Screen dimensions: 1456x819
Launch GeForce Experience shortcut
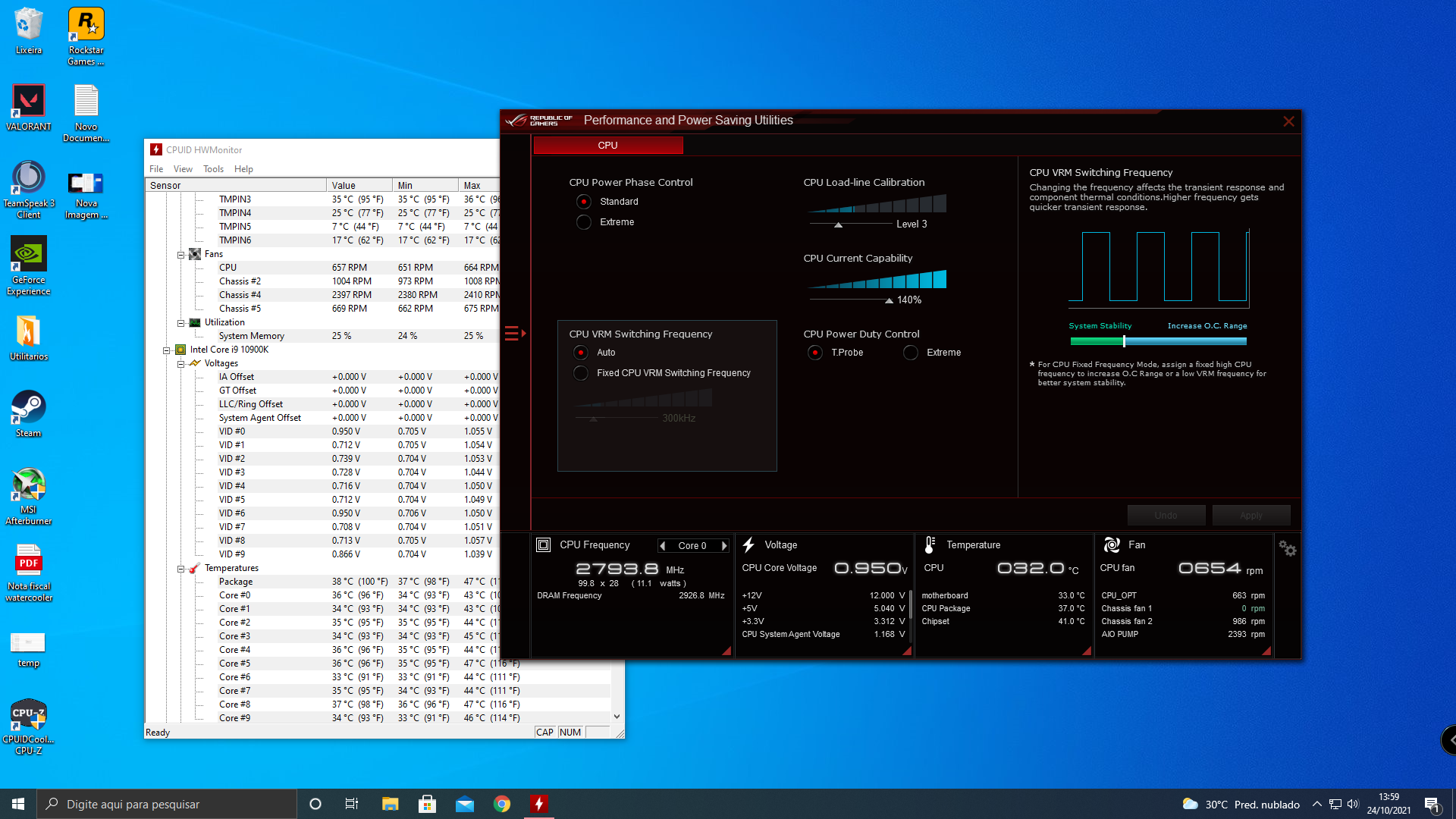[x=28, y=266]
